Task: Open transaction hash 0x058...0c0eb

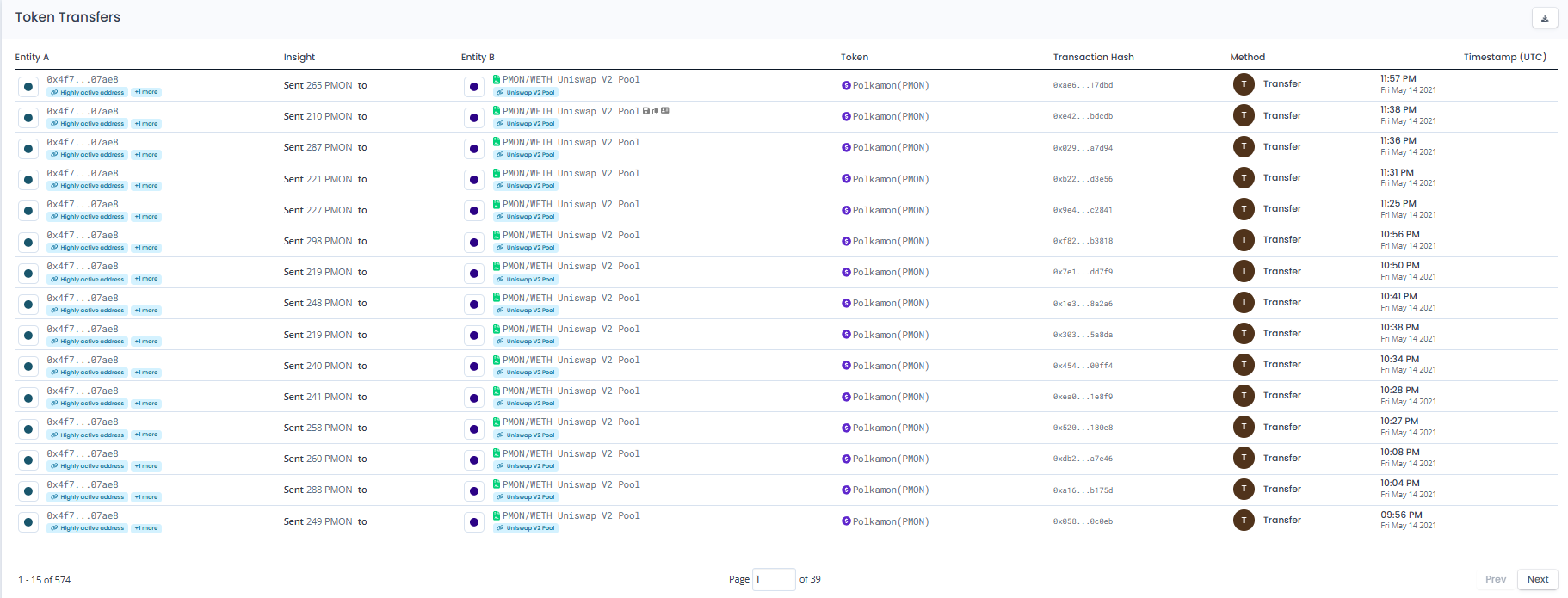Action: tap(1083, 521)
